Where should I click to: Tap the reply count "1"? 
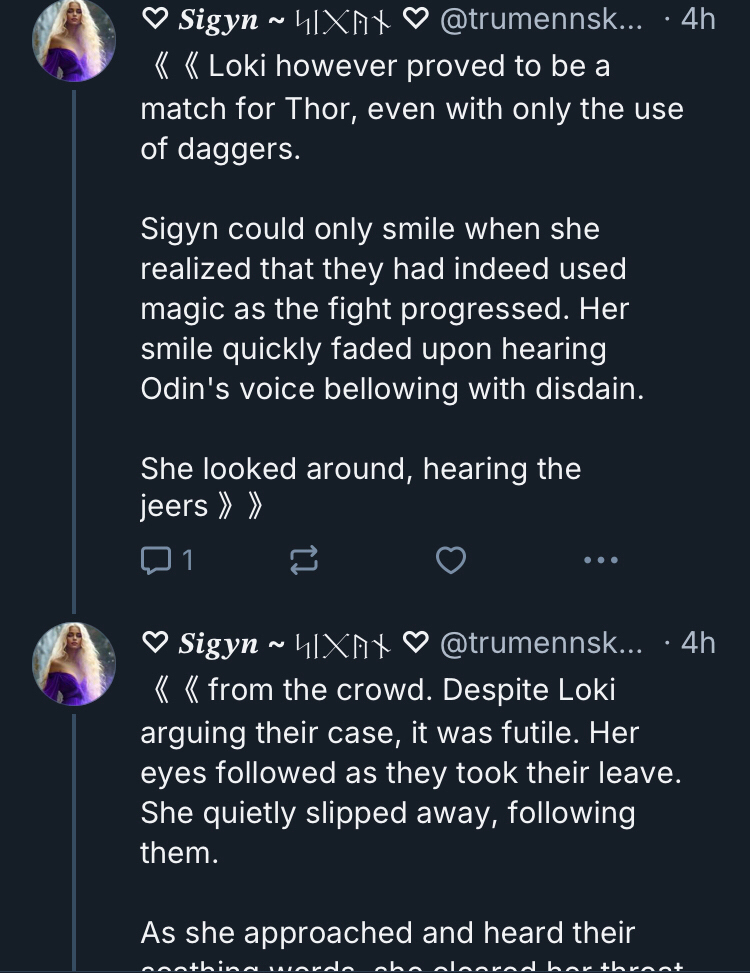point(186,561)
